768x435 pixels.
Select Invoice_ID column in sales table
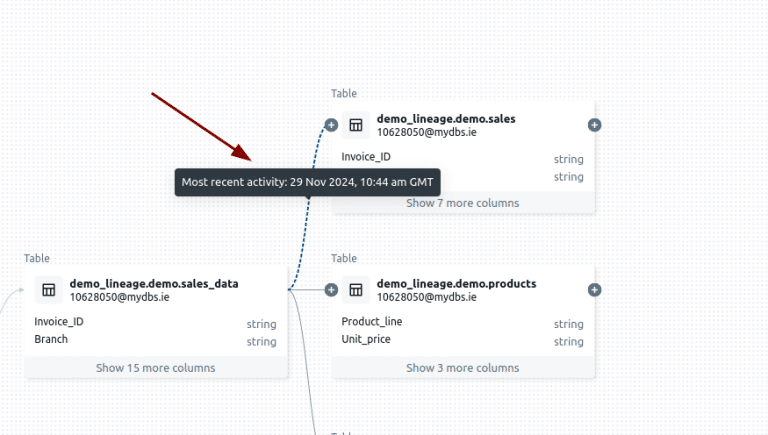[x=366, y=157]
